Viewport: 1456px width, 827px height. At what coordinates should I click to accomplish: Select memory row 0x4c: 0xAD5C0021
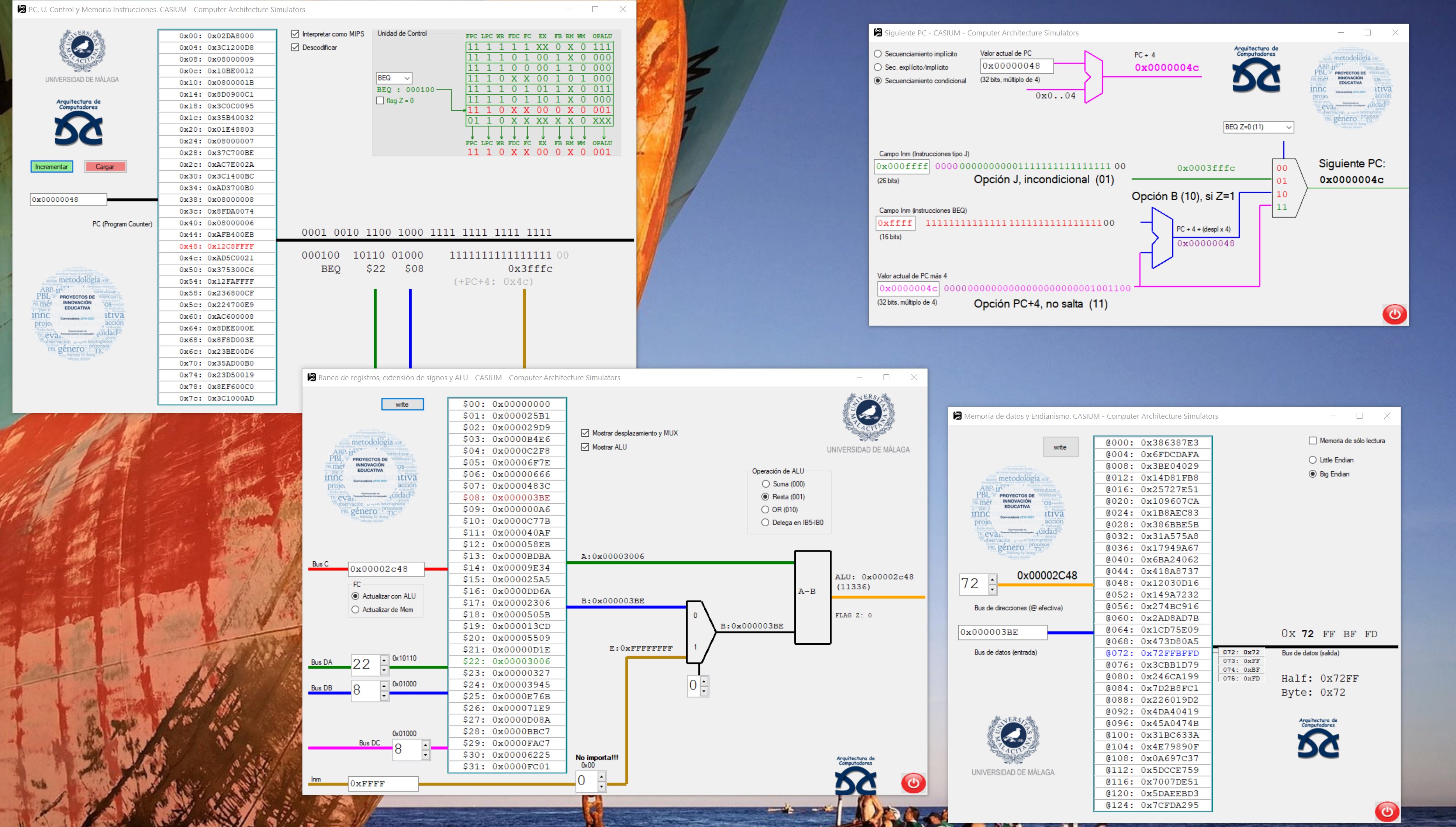point(217,258)
